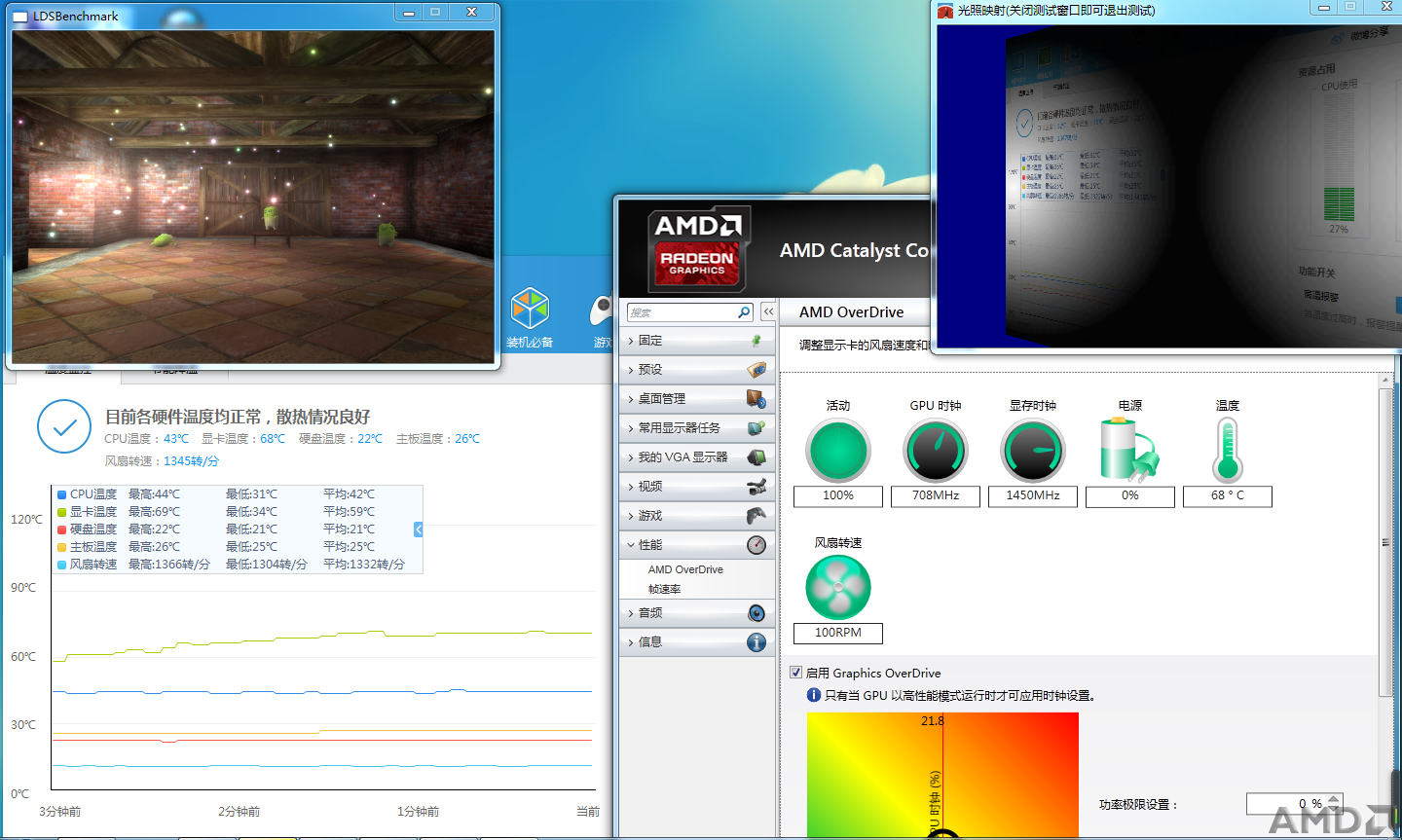Click the 我的 VGA 显示器 monitor icon
The width and height of the screenshot is (1402, 840).
[756, 457]
